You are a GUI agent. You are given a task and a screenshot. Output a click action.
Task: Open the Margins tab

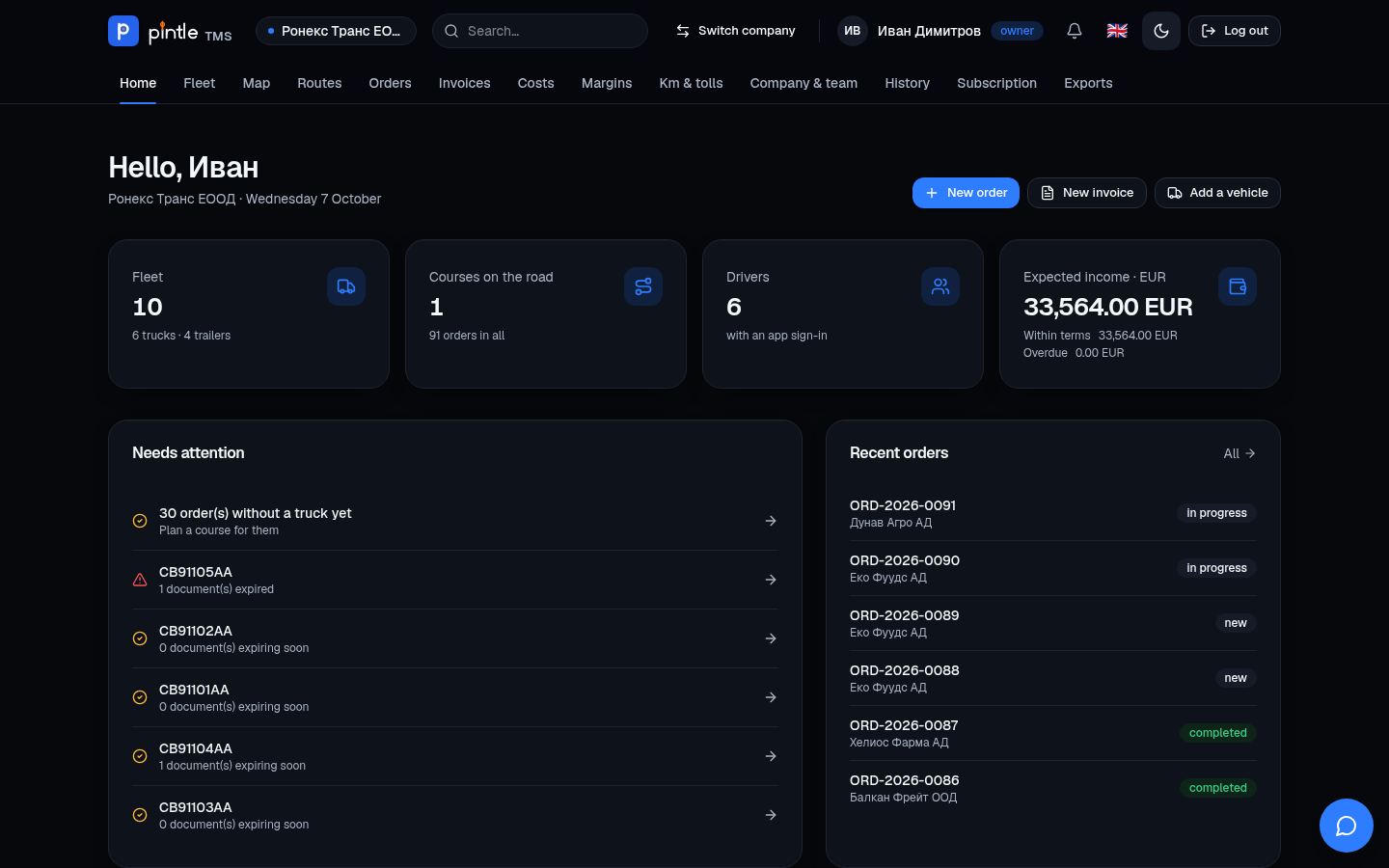607,83
